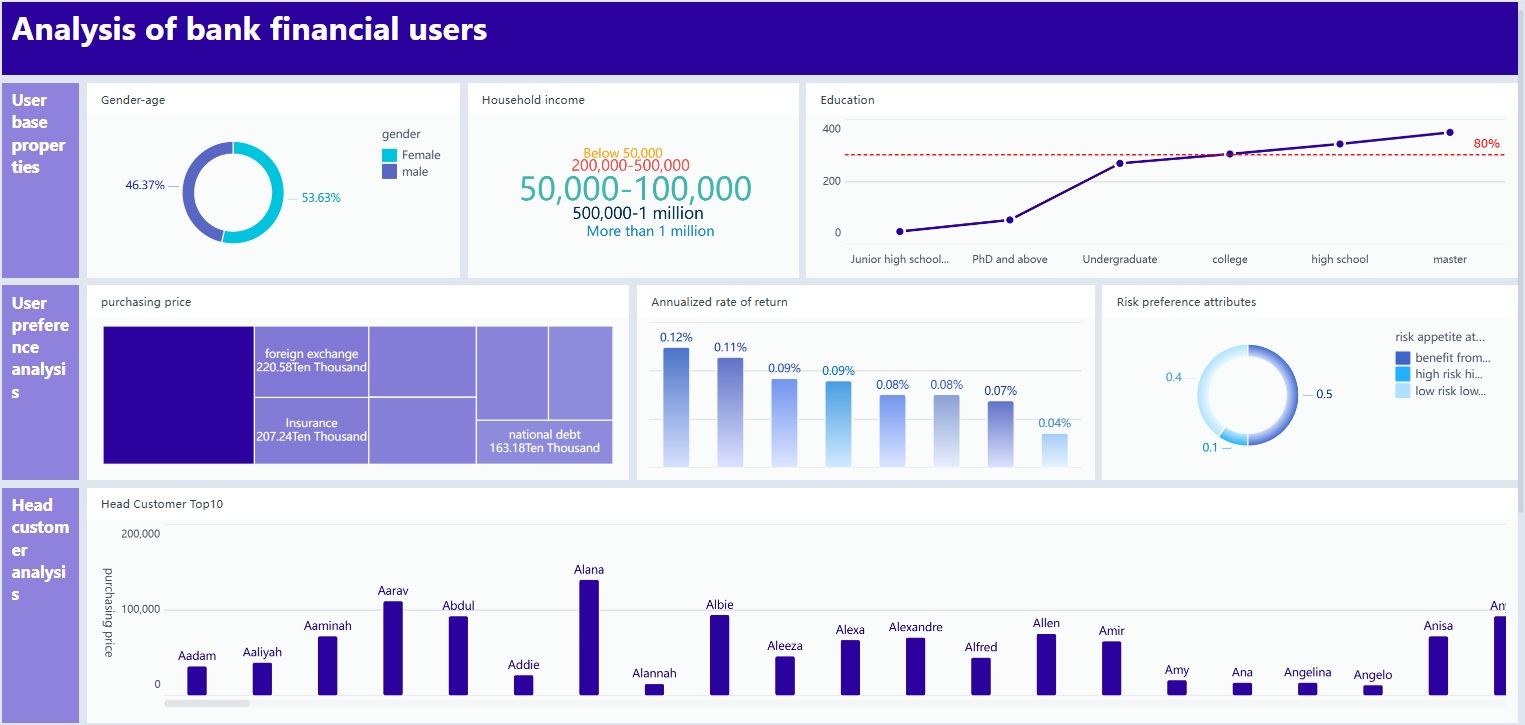Click the male legend color swatch
This screenshot has height=725, width=1525.
389,172
